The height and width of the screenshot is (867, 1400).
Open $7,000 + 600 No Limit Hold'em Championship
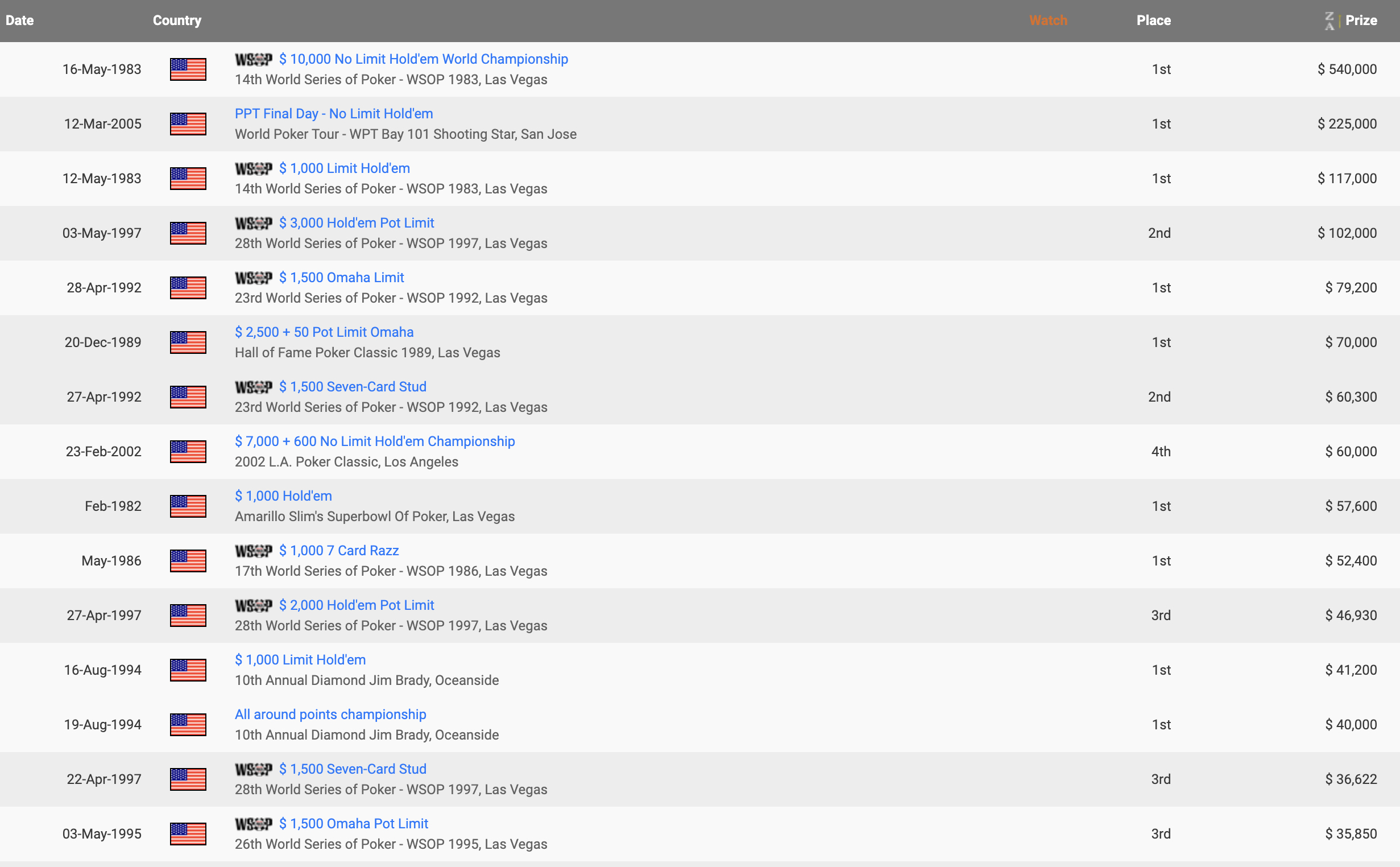coord(374,441)
